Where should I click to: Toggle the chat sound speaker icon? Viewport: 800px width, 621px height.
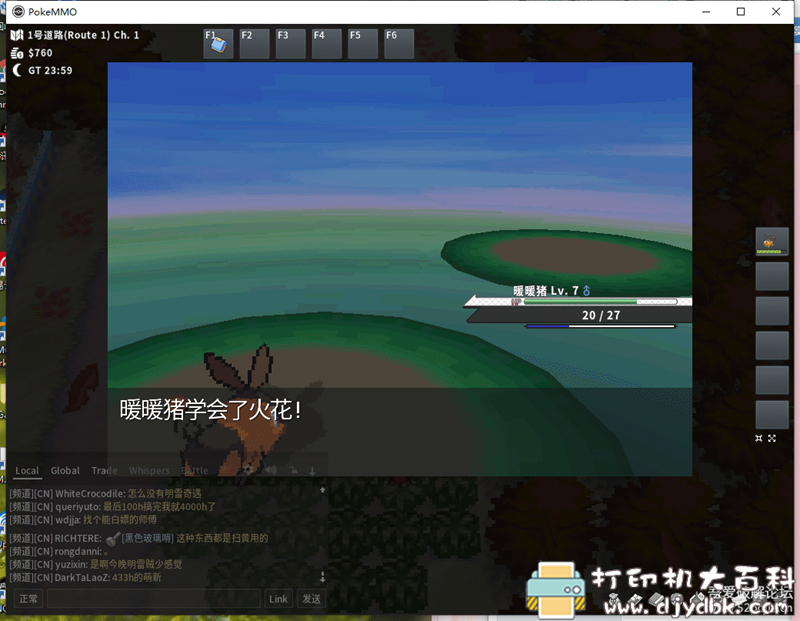[270, 470]
